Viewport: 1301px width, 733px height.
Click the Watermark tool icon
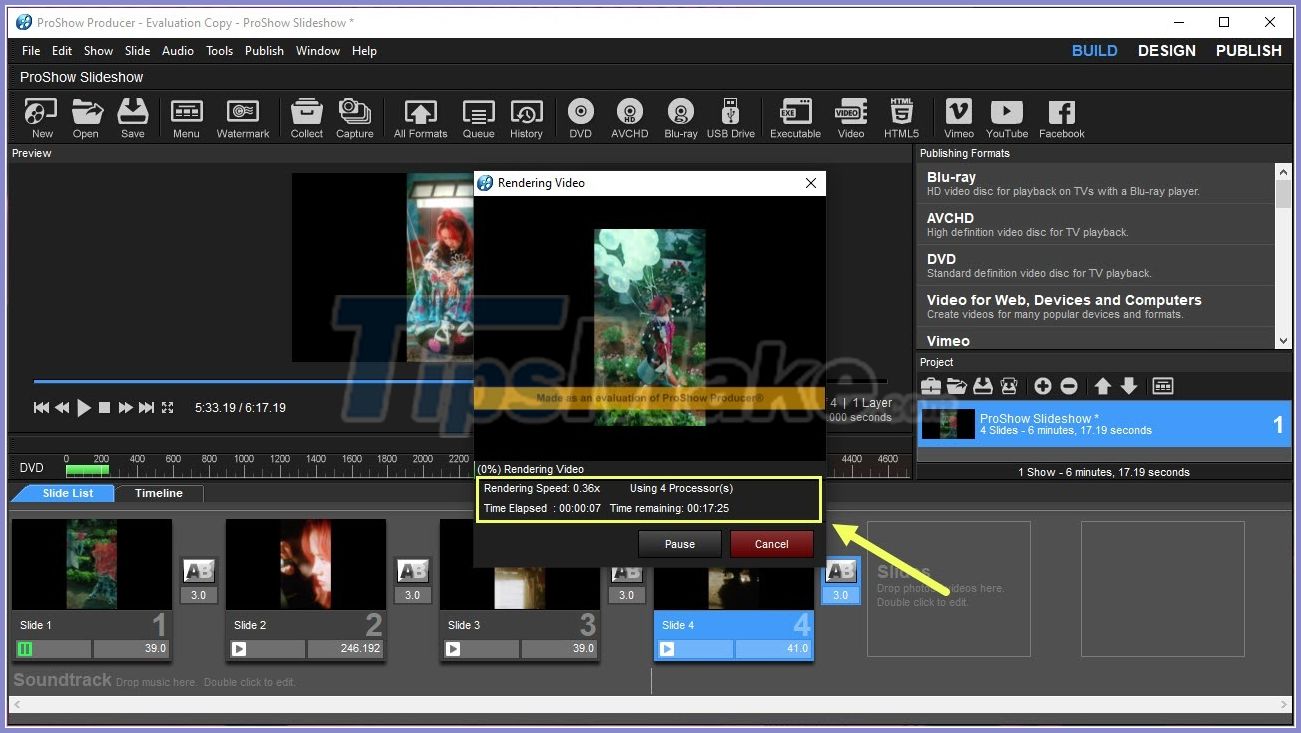(242, 117)
